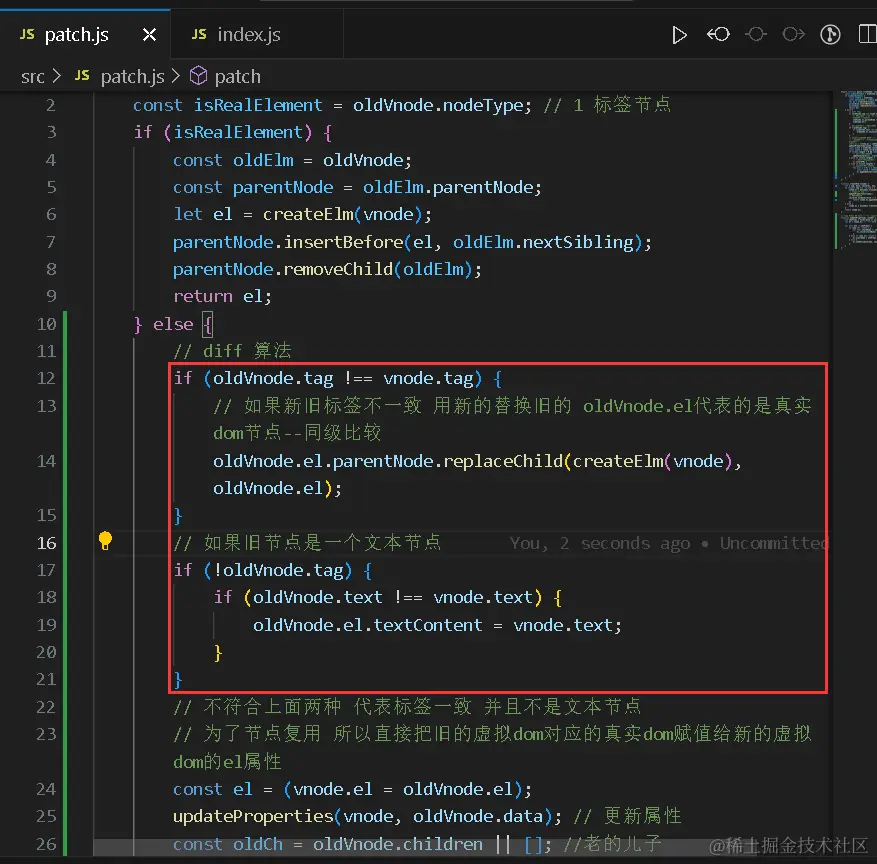The height and width of the screenshot is (864, 877).
Task: Open the patch.js breadcrumb dropdown
Action: click(132, 77)
